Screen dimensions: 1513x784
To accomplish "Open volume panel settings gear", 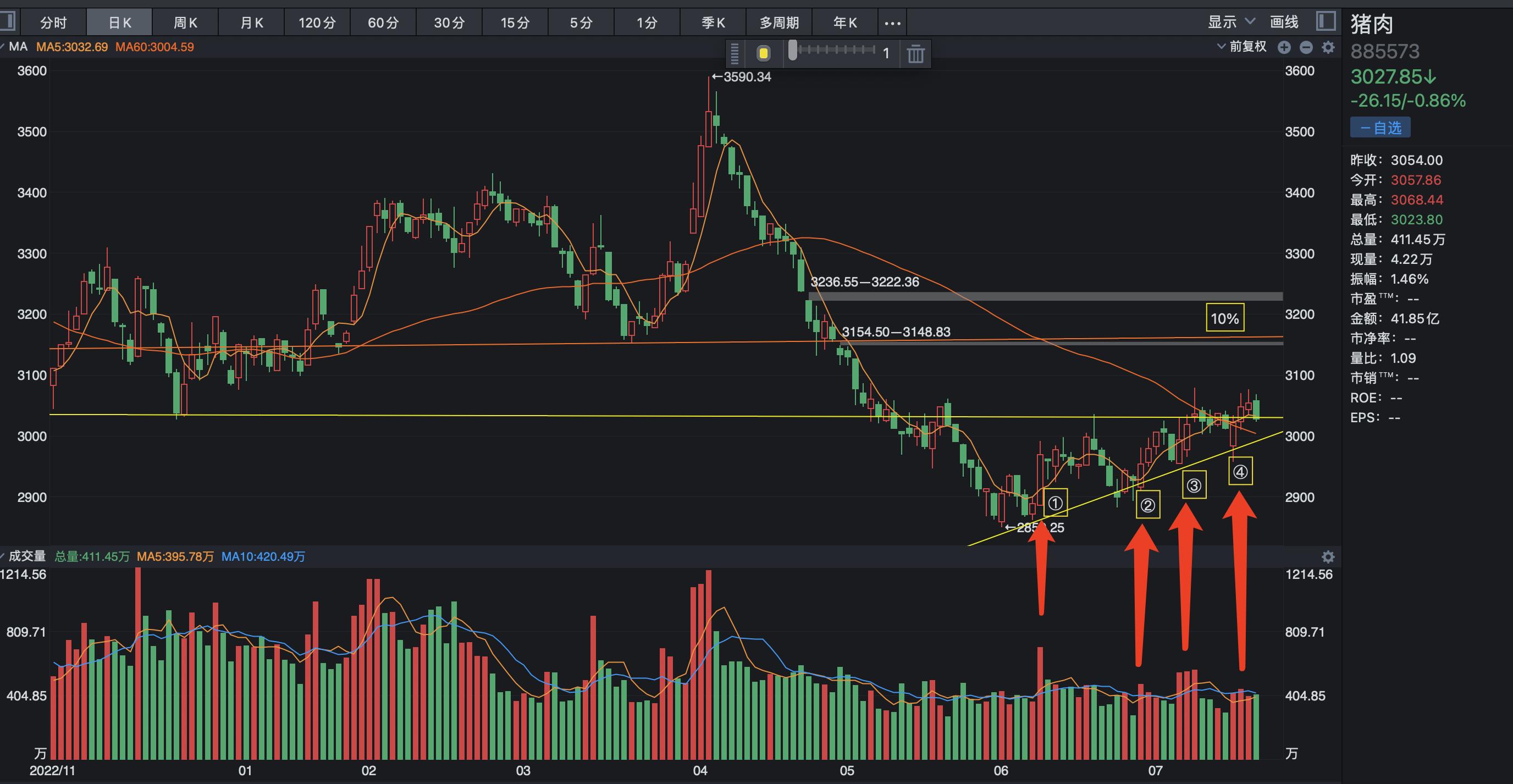I will (x=1328, y=557).
